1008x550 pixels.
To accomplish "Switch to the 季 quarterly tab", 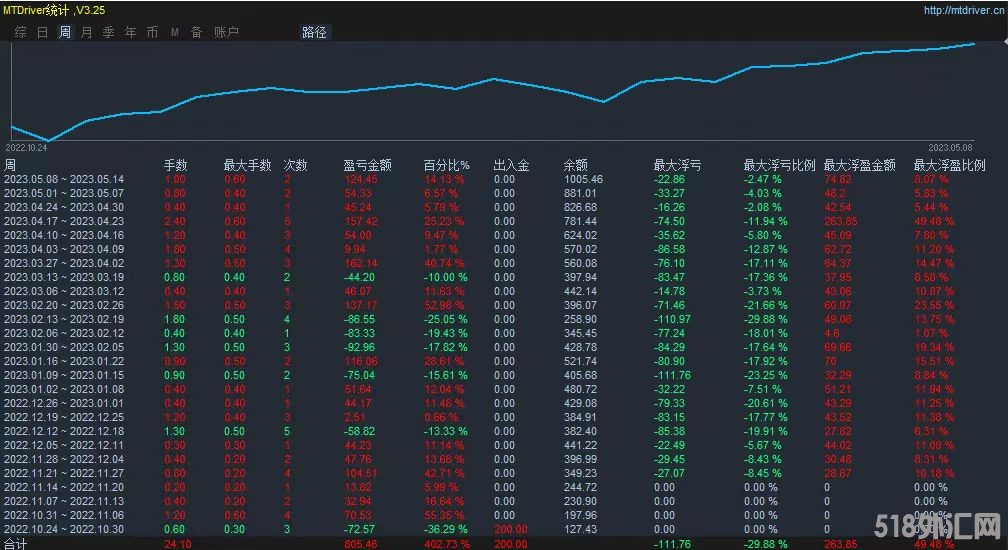I will tap(109, 32).
